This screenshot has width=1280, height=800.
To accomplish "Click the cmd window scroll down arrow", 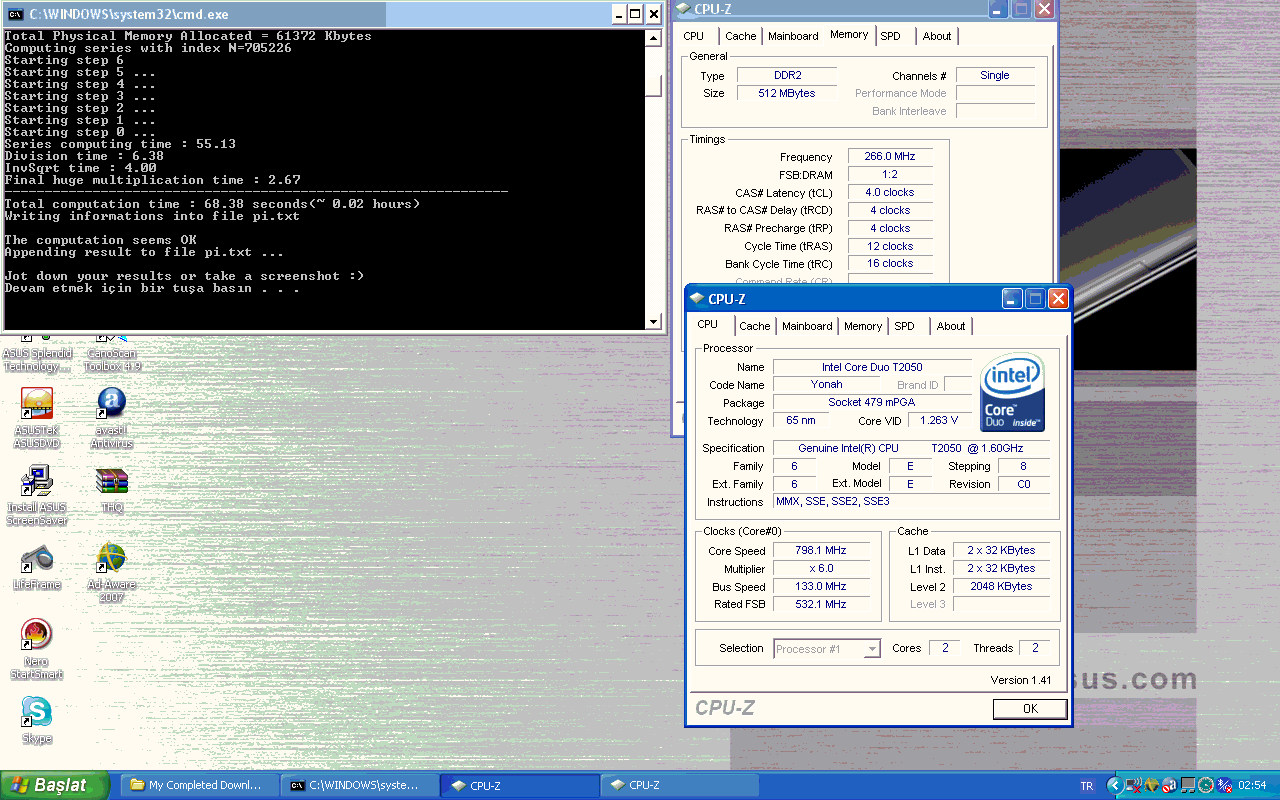I will tap(654, 321).
